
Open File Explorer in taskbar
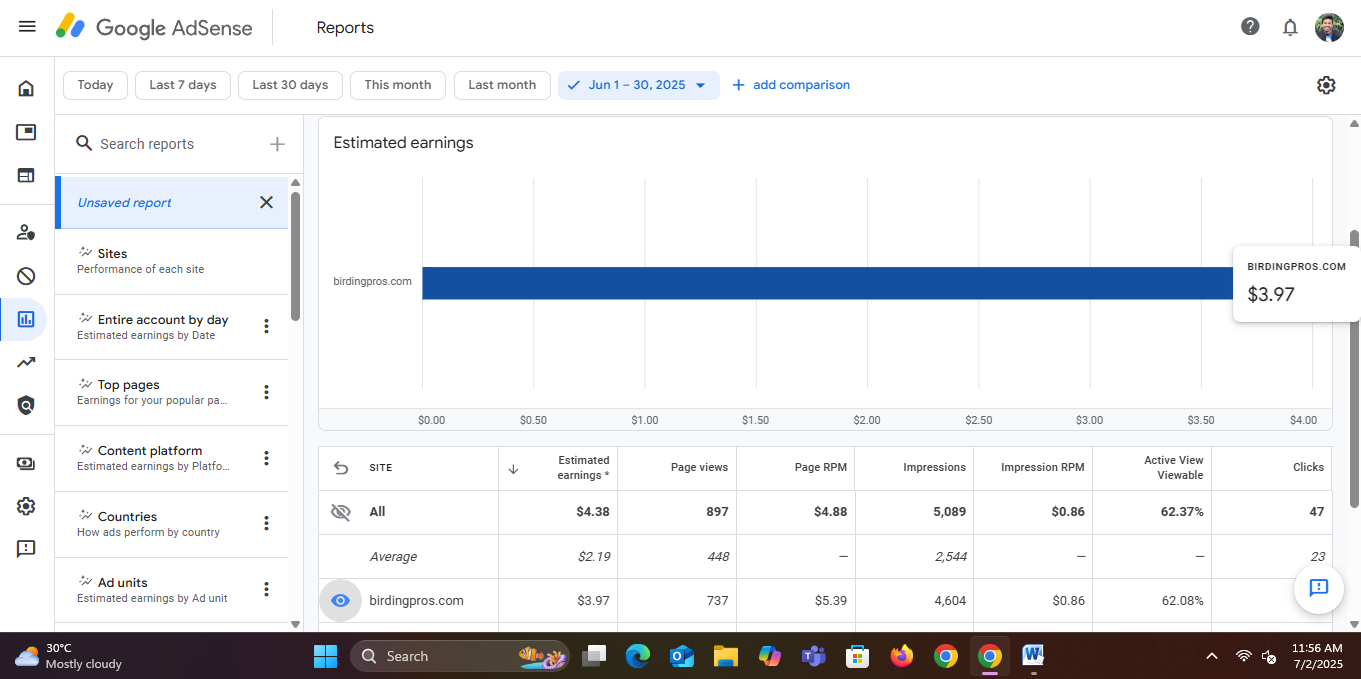tap(725, 656)
